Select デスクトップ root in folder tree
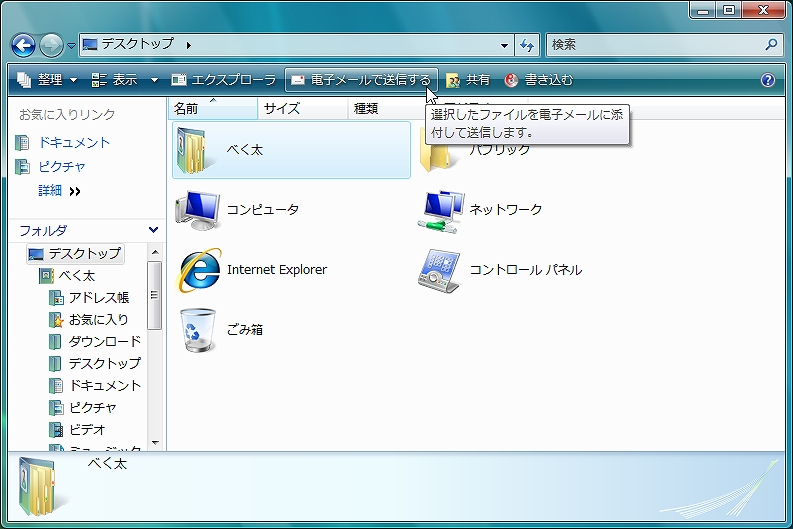 [75, 253]
